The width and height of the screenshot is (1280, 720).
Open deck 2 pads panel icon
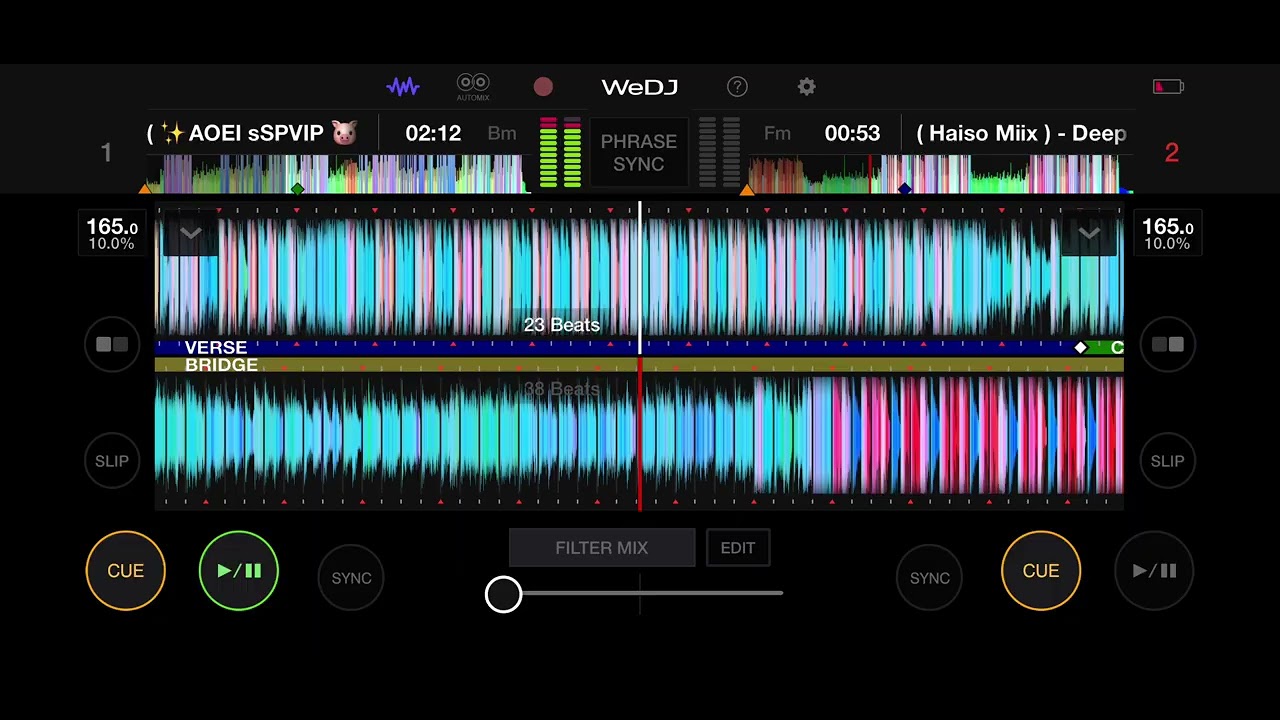pos(1167,345)
